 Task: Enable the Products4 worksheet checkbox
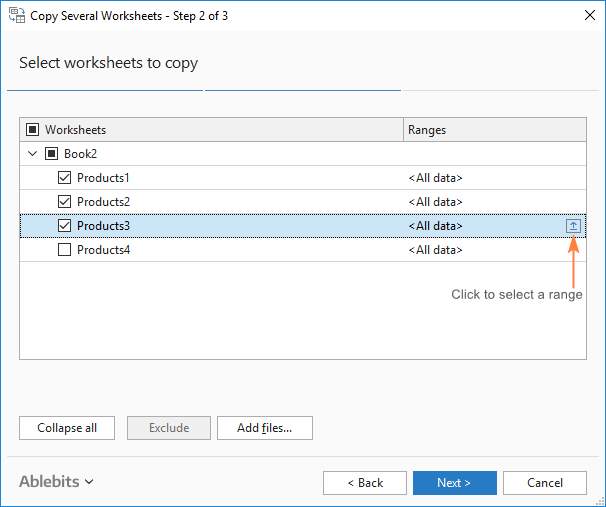tap(65, 250)
